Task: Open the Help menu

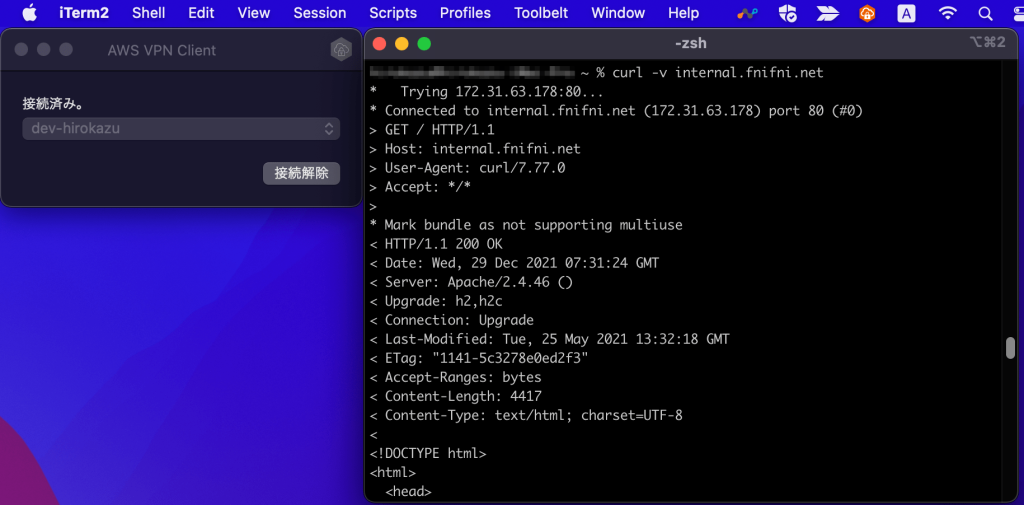Action: 683,12
